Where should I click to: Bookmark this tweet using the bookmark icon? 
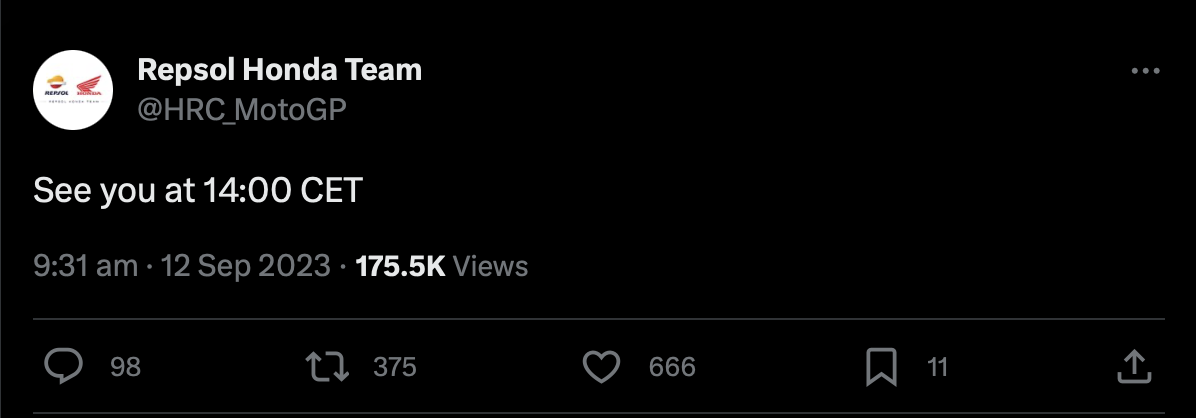pyautogui.click(x=880, y=367)
